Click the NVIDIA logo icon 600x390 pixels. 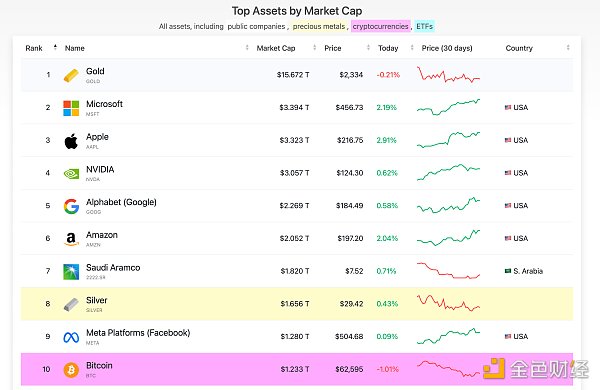(71, 174)
